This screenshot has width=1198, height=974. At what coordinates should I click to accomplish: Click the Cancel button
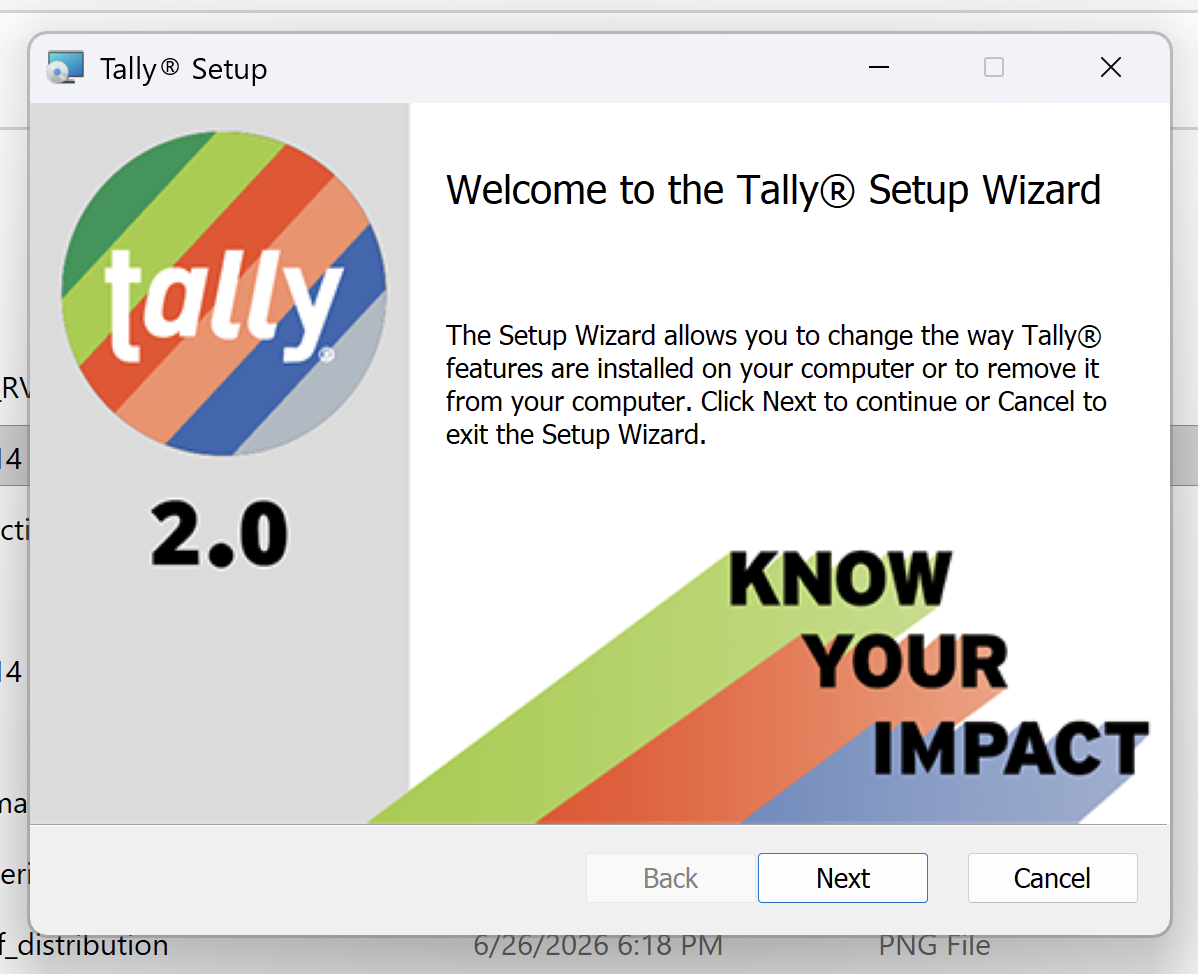1052,878
